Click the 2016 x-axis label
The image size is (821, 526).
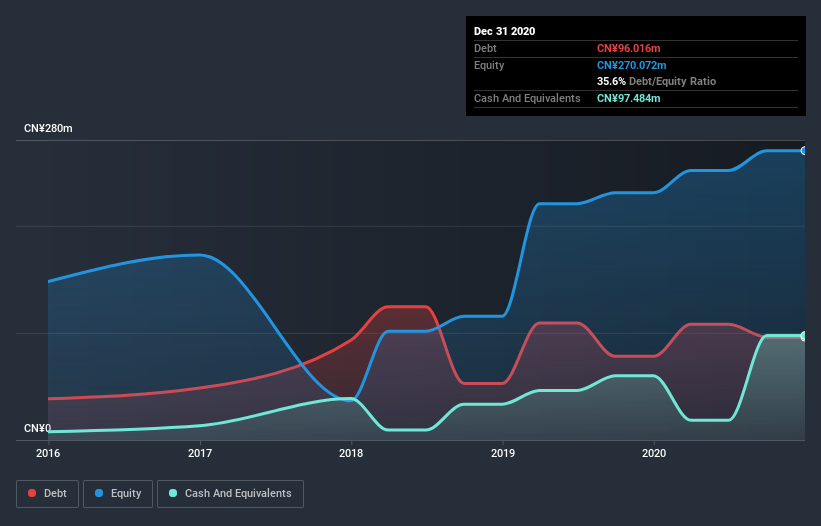click(48, 453)
